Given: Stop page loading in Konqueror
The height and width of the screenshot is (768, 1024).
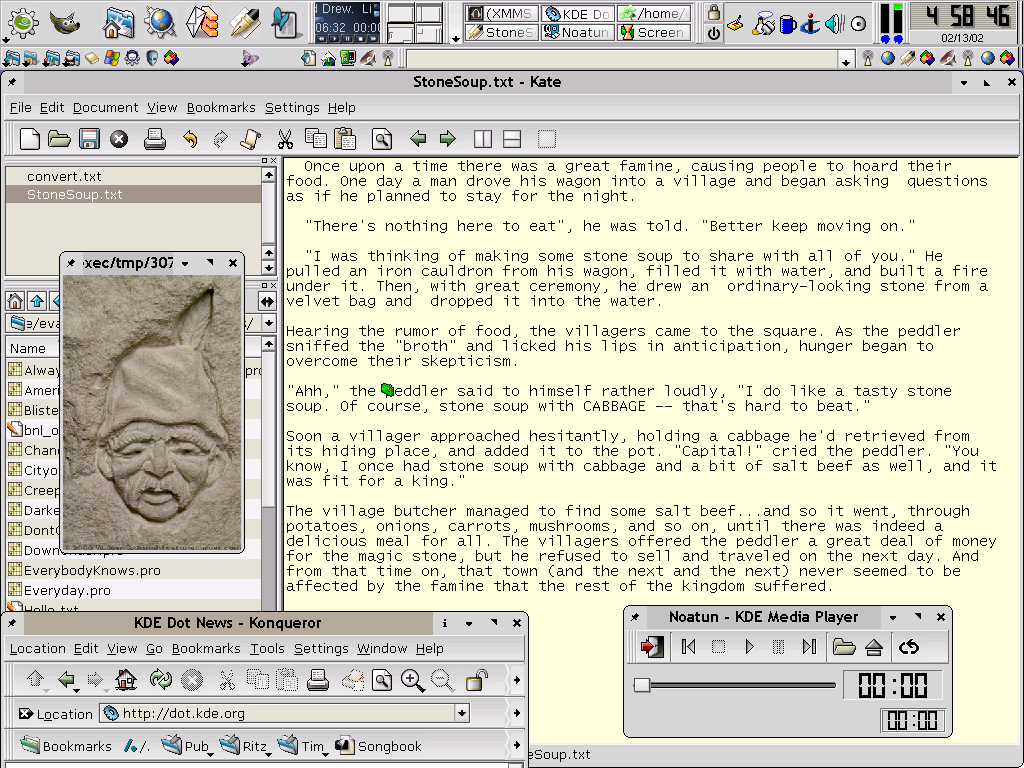Looking at the screenshot, I should 191,680.
